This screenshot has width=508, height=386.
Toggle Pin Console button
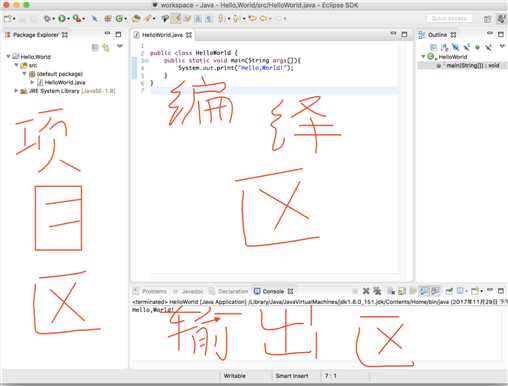click(x=449, y=291)
